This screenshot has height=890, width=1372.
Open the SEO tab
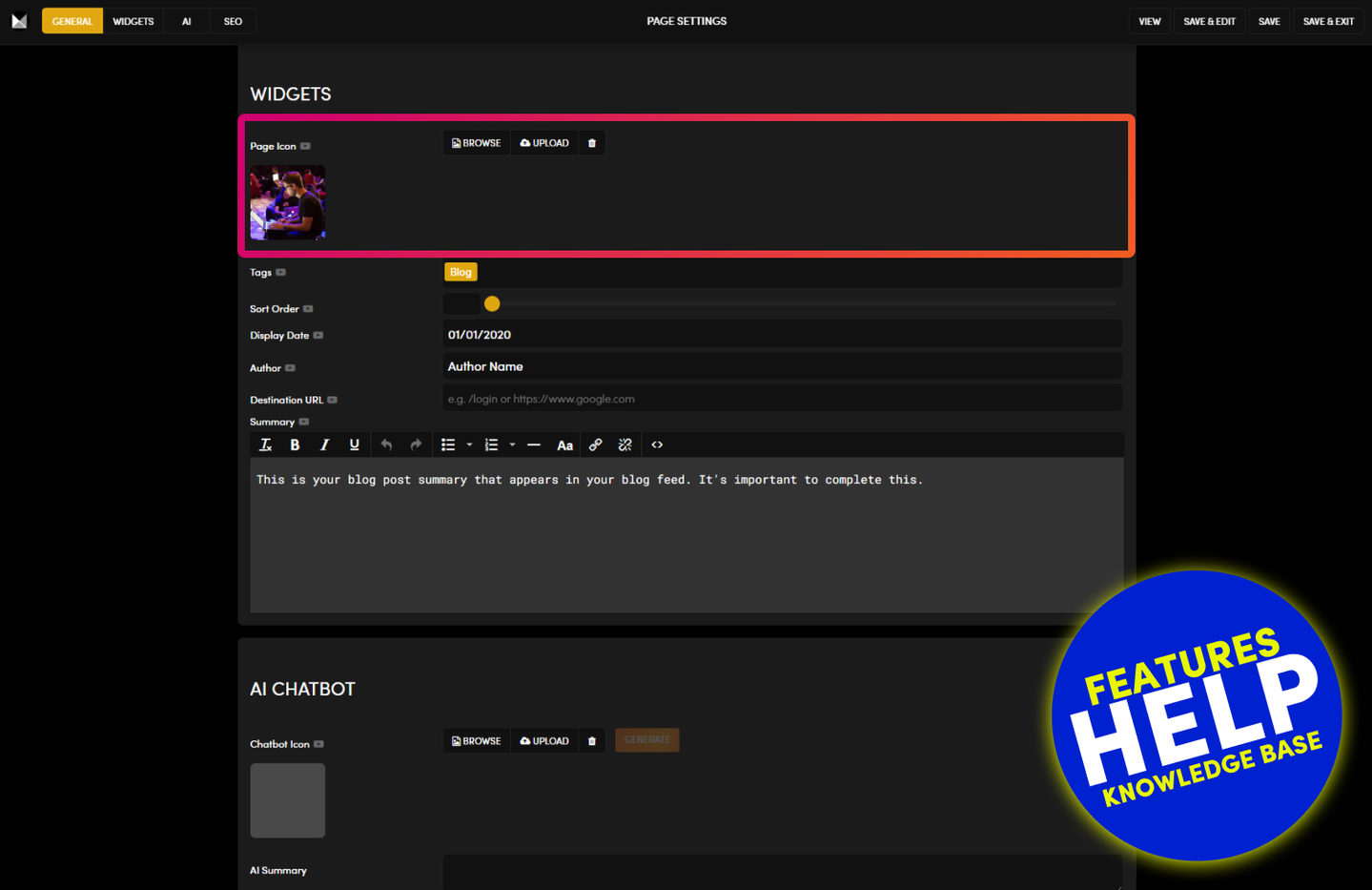(x=233, y=21)
